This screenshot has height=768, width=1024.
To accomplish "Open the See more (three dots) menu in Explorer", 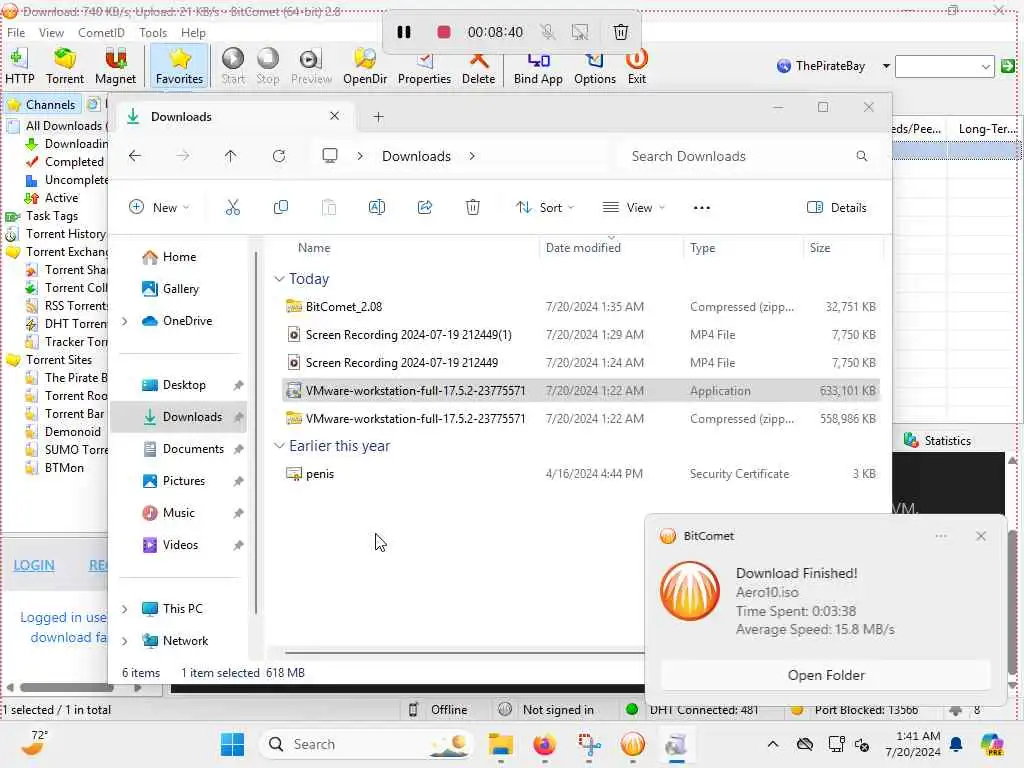I will click(x=701, y=208).
